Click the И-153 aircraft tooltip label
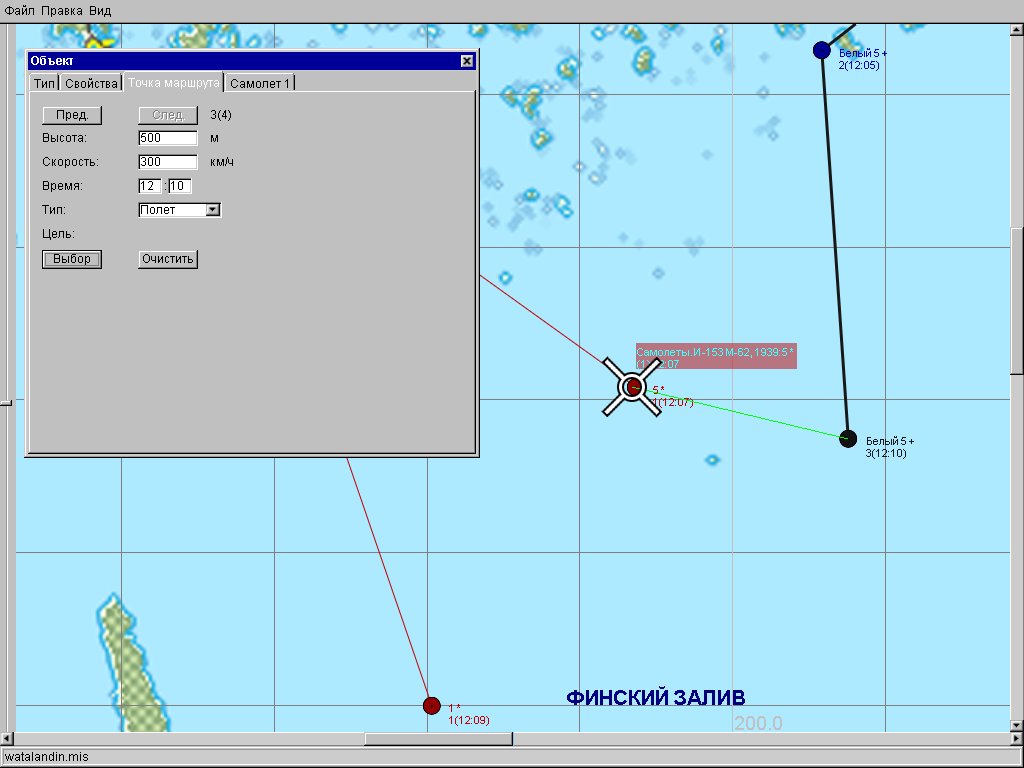Viewport: 1024px width, 768px height. (x=715, y=357)
